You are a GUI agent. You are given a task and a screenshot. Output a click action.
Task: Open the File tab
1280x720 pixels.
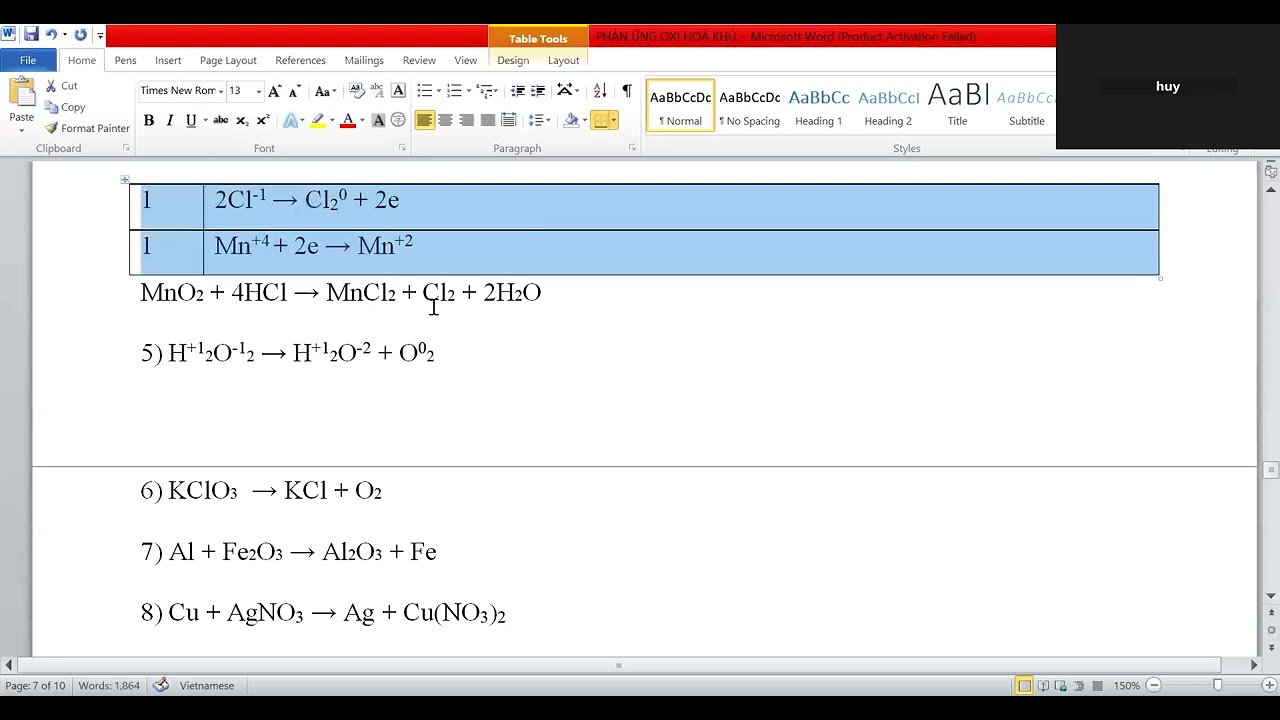pyautogui.click(x=28, y=60)
